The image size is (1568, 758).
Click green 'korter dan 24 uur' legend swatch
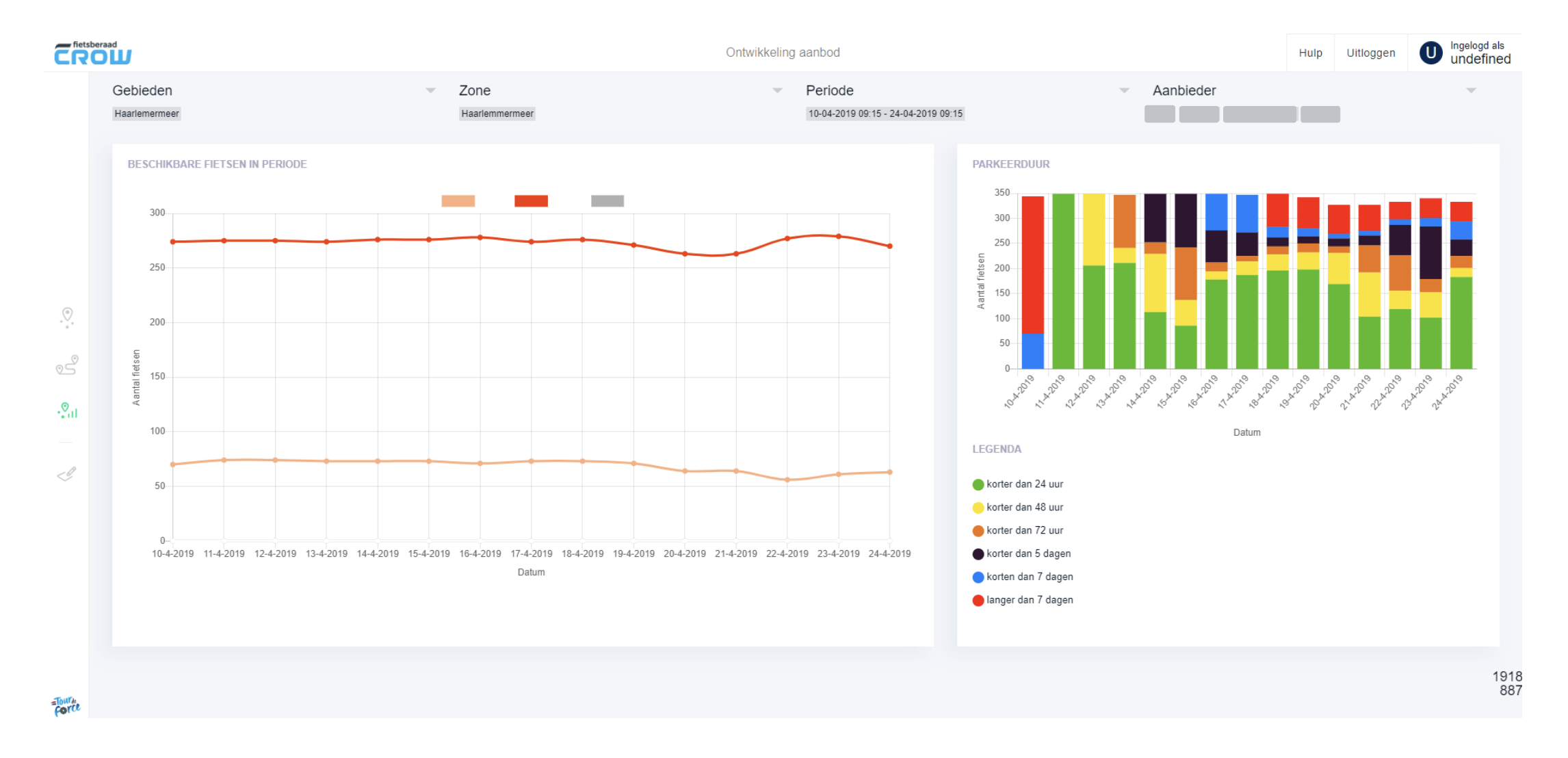pyautogui.click(x=978, y=484)
